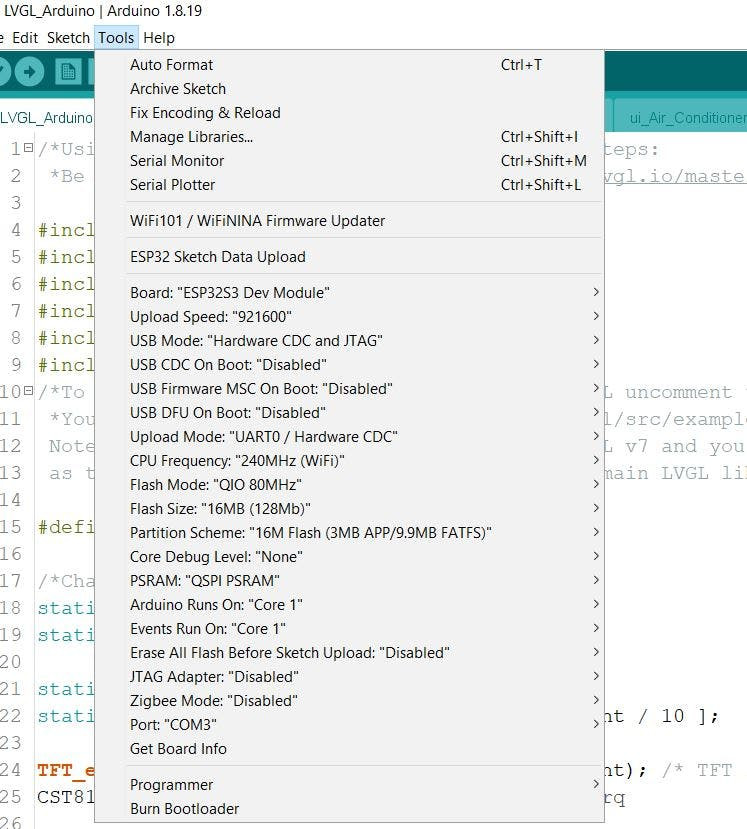Image resolution: width=747 pixels, height=829 pixels.
Task: Open the Help menu
Action: (x=159, y=38)
